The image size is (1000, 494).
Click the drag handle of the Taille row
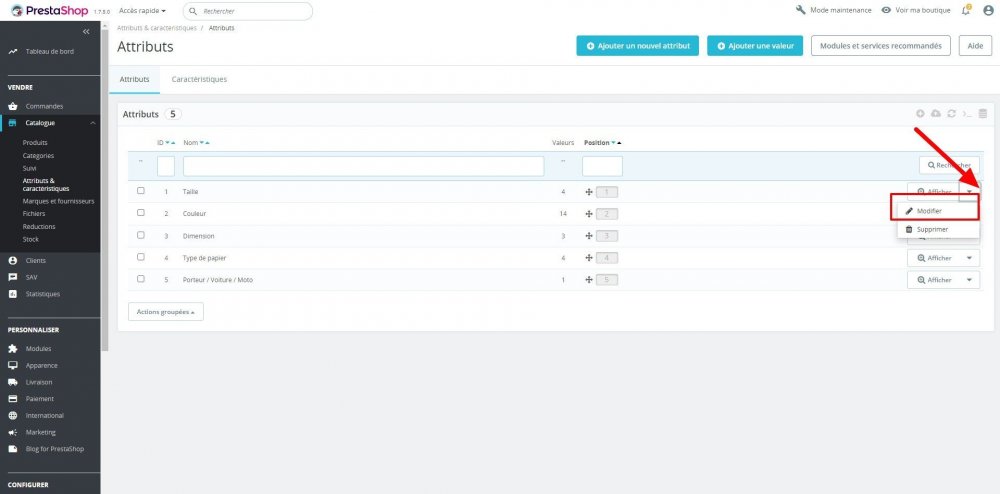tap(589, 192)
